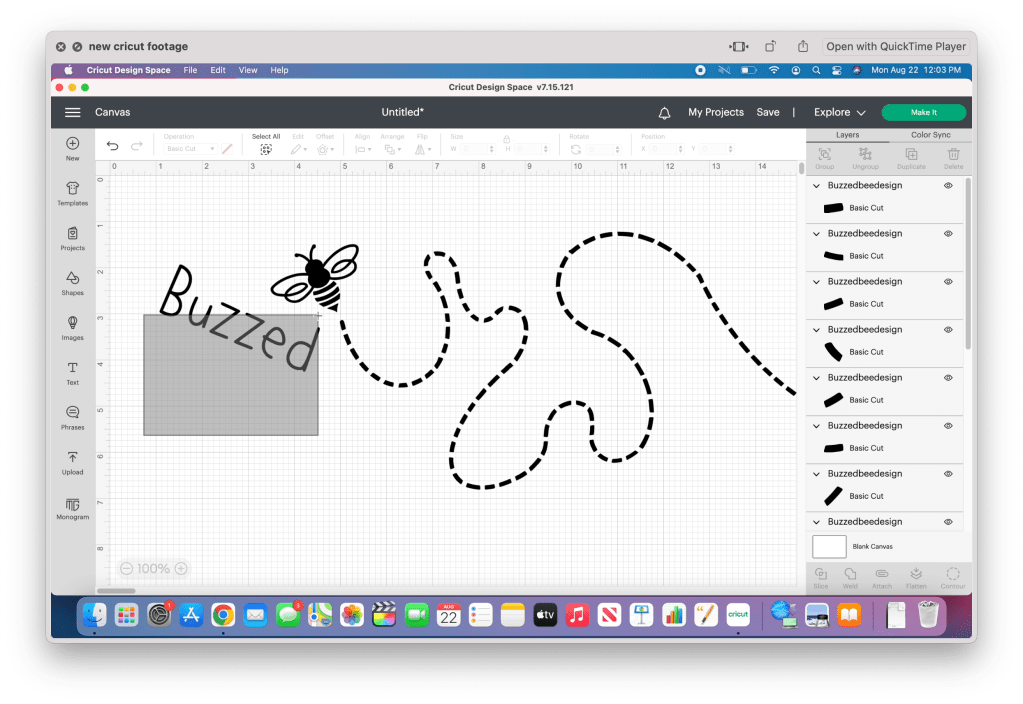Open the notifications bell
Screen dimensions: 1023x704
(x=664, y=113)
